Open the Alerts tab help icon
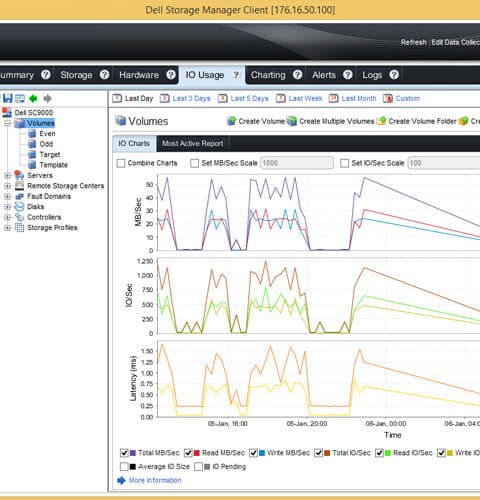The height and width of the screenshot is (500, 480). [x=348, y=75]
